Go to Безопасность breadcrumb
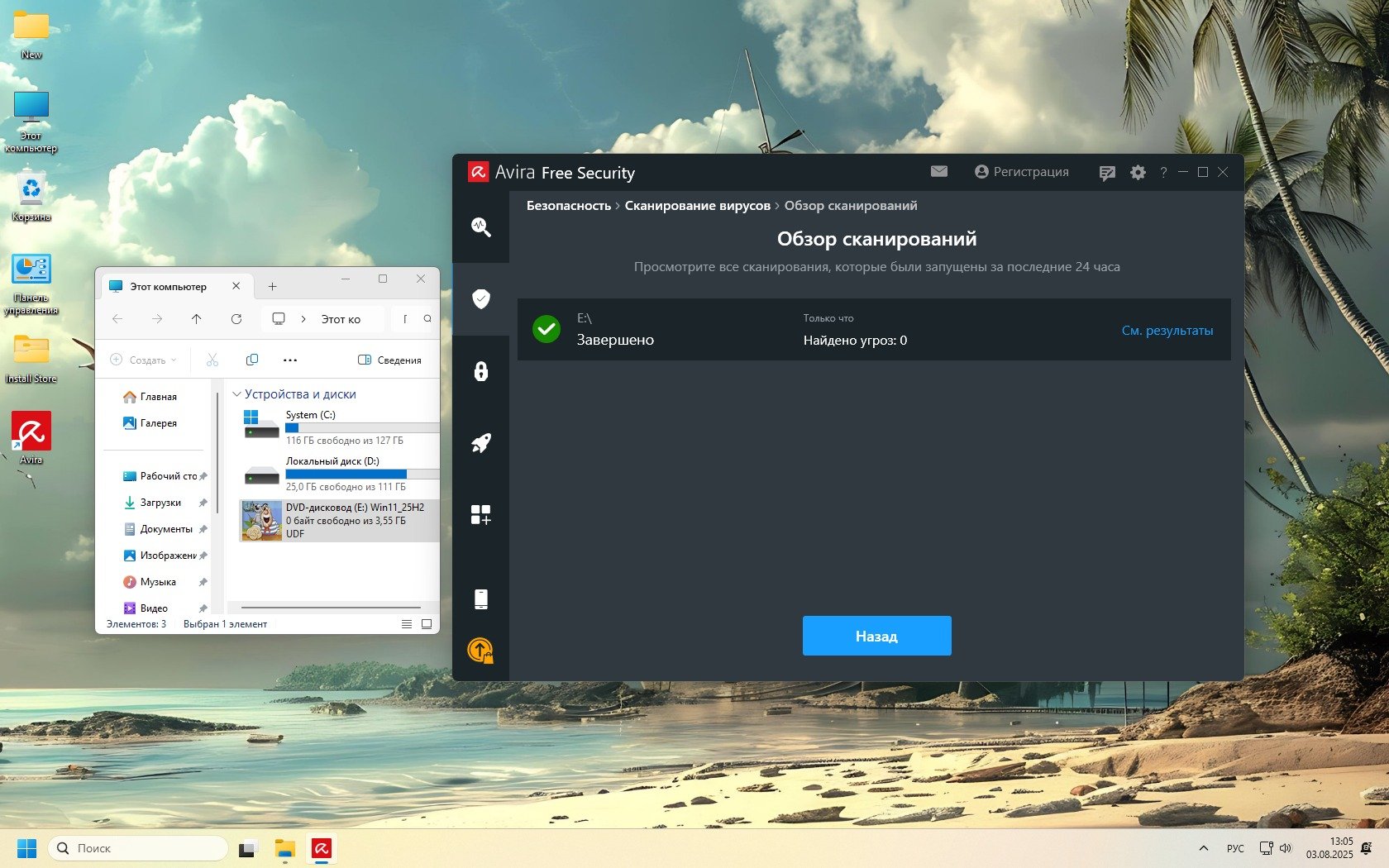The image size is (1389, 868). click(568, 206)
